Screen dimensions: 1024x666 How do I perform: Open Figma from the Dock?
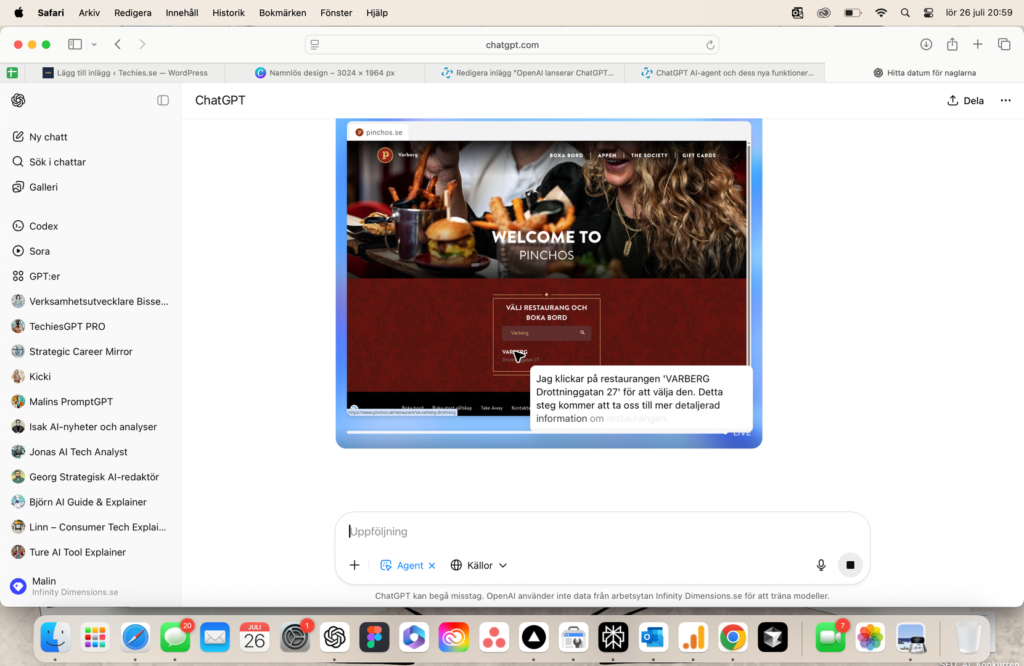click(x=374, y=637)
